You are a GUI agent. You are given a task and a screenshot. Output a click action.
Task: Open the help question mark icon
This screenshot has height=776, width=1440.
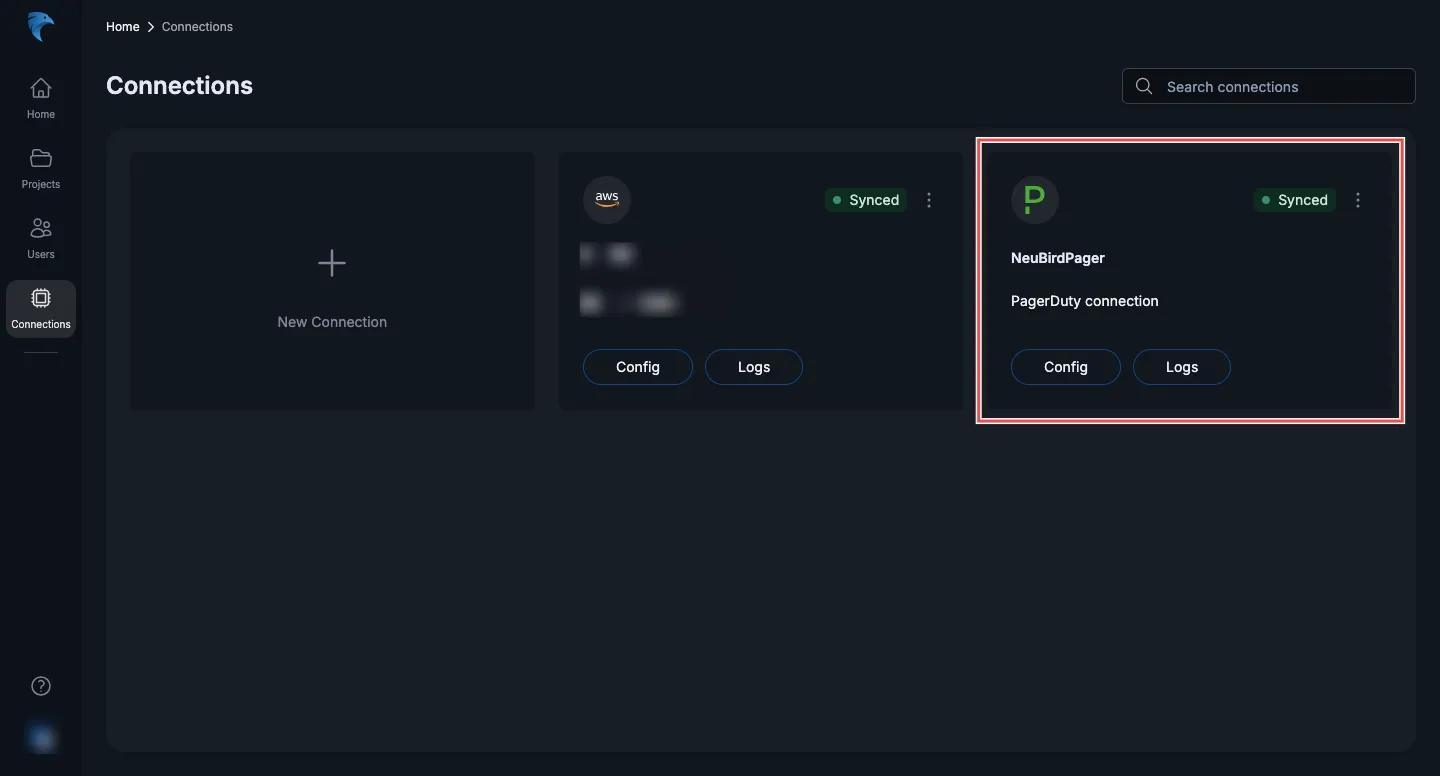coord(41,686)
